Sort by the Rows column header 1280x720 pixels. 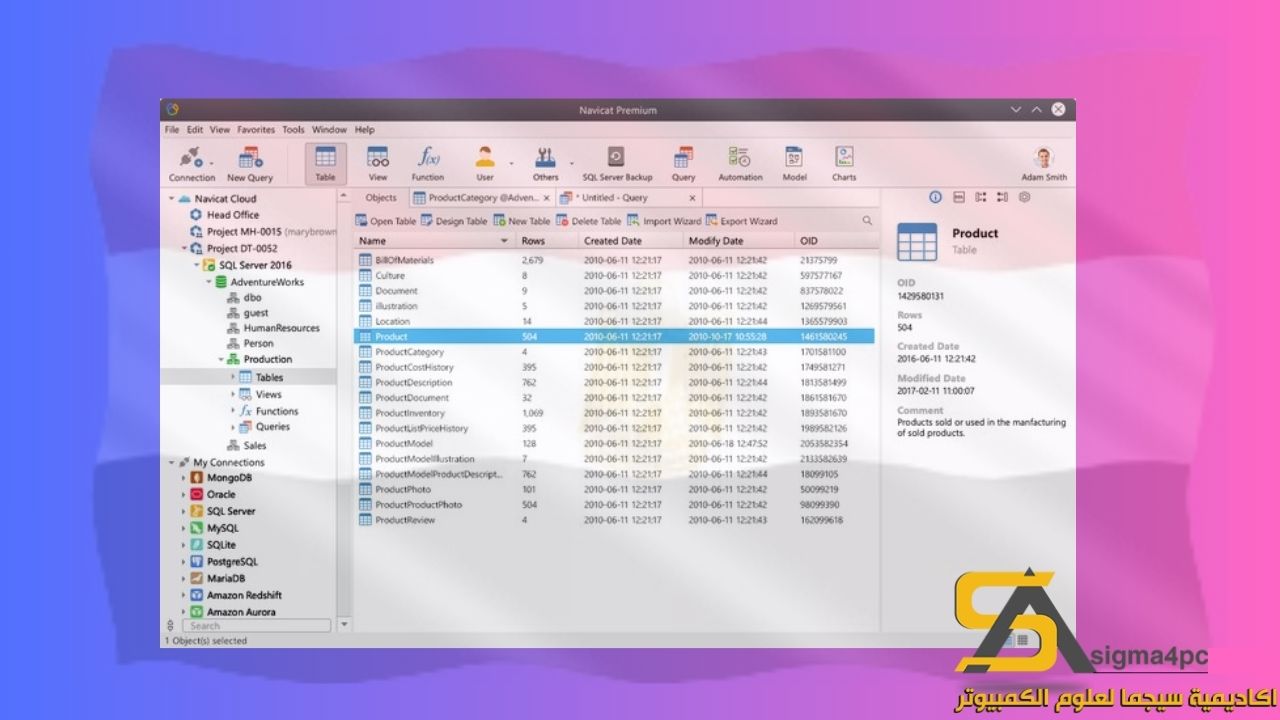[x=547, y=241]
